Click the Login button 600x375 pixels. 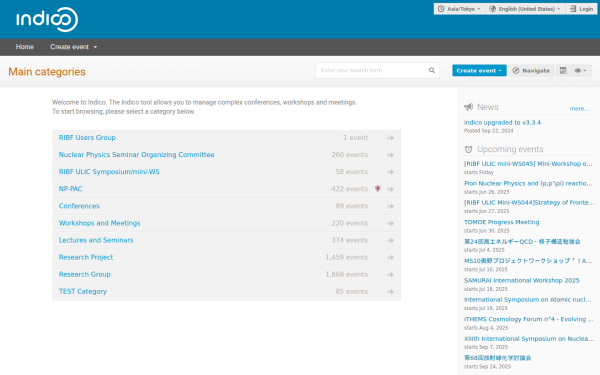tap(581, 9)
